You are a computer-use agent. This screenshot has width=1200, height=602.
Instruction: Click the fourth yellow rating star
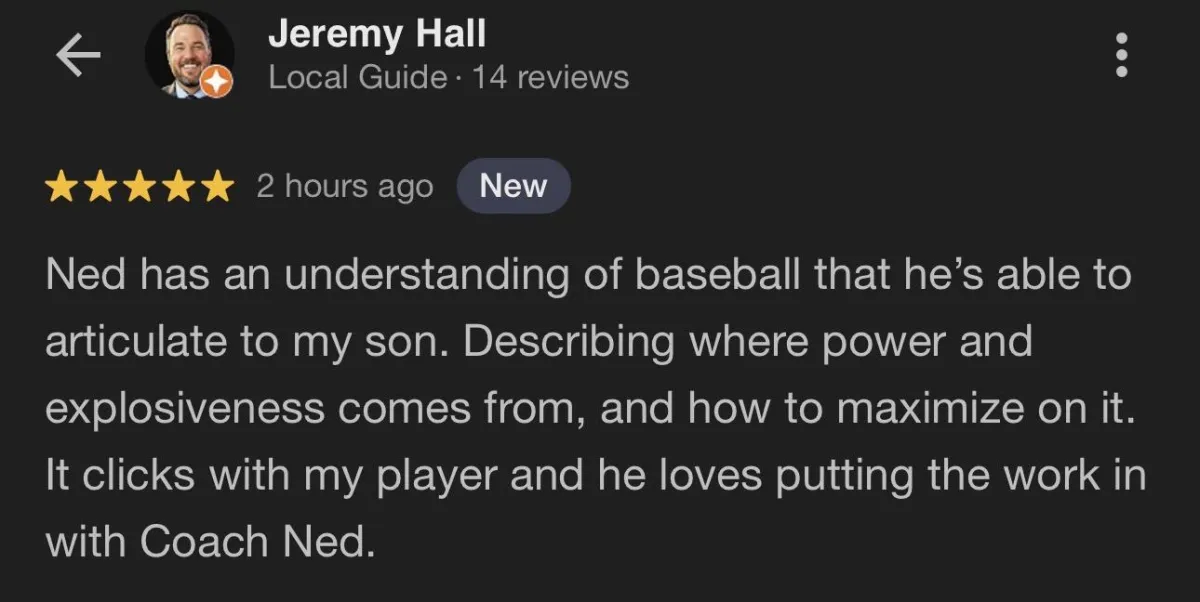coord(178,187)
